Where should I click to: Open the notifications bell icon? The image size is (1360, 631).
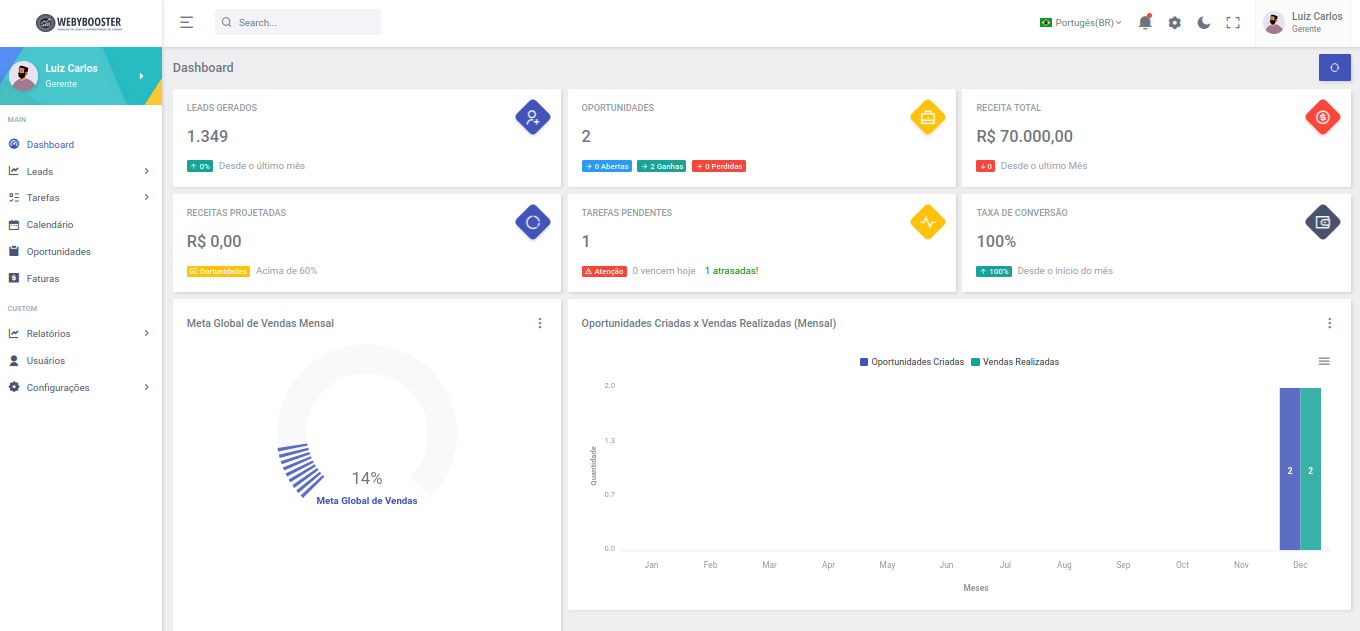(1145, 22)
